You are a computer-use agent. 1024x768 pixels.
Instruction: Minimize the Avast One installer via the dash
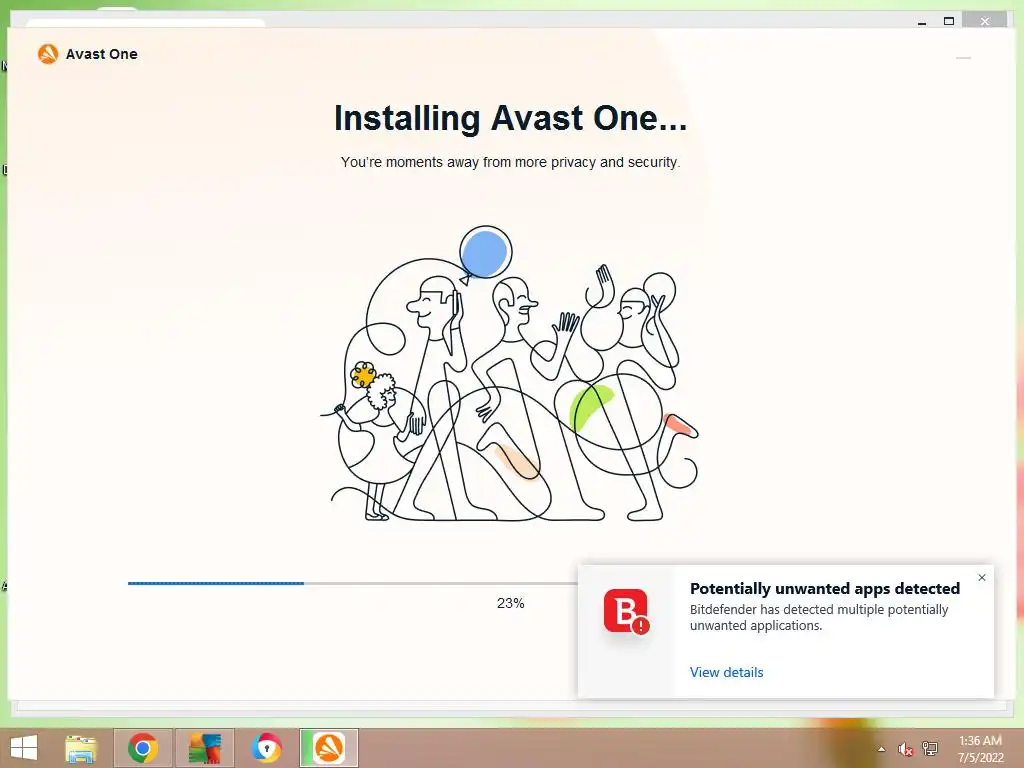click(x=963, y=58)
